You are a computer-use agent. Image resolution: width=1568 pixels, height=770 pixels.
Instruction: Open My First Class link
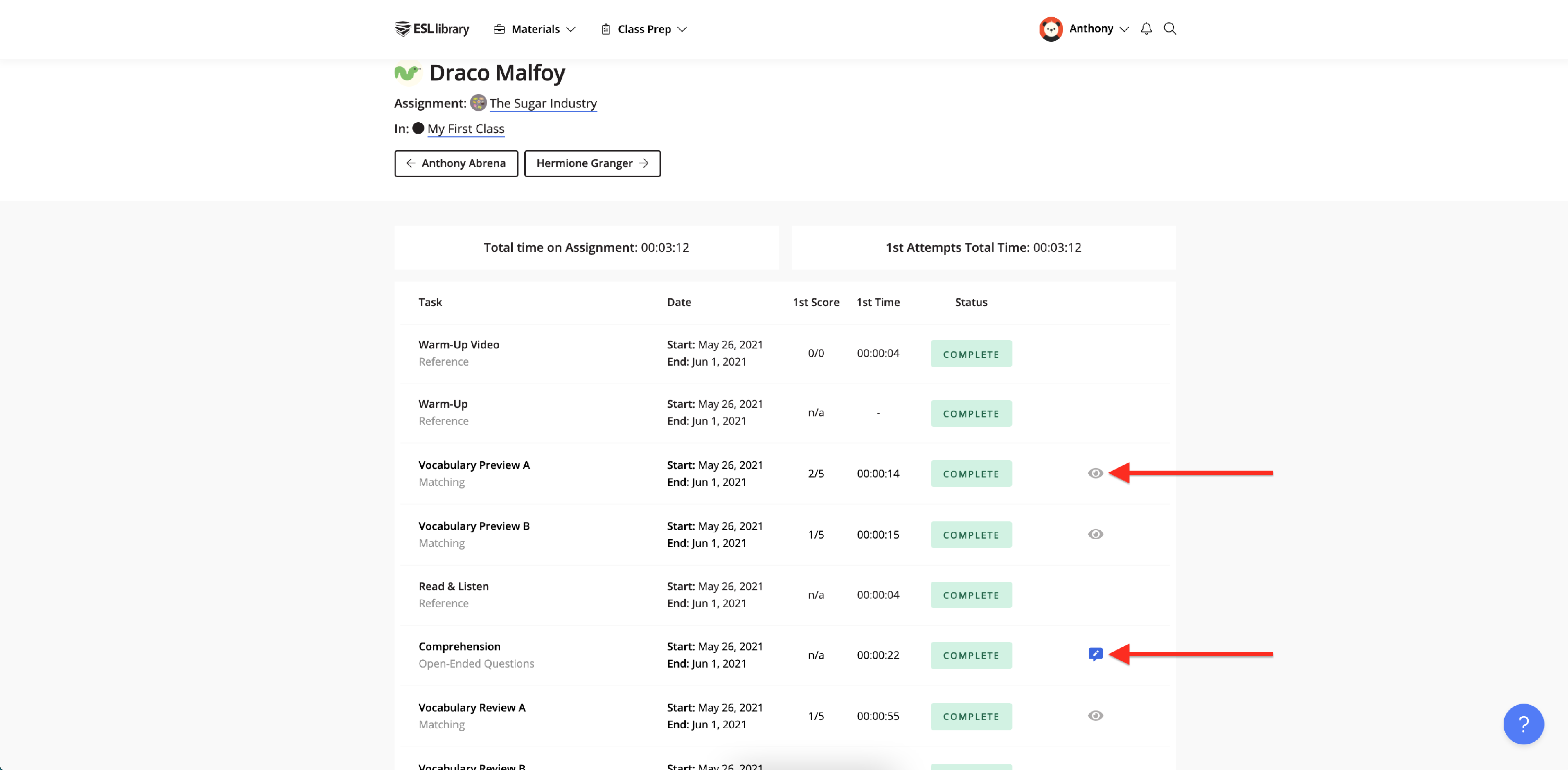(x=465, y=129)
